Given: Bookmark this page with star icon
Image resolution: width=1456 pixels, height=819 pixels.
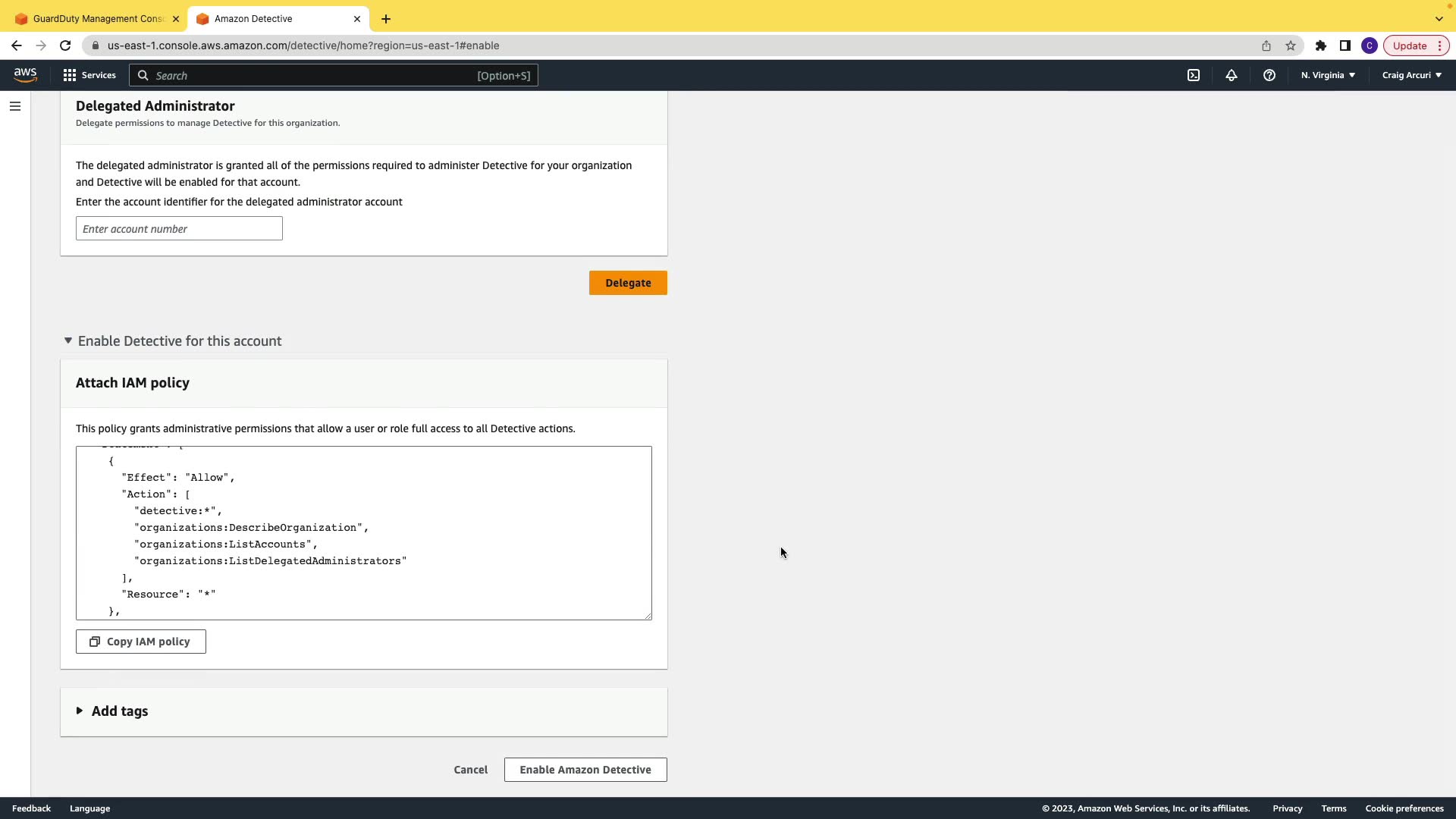Looking at the screenshot, I should click(1291, 45).
